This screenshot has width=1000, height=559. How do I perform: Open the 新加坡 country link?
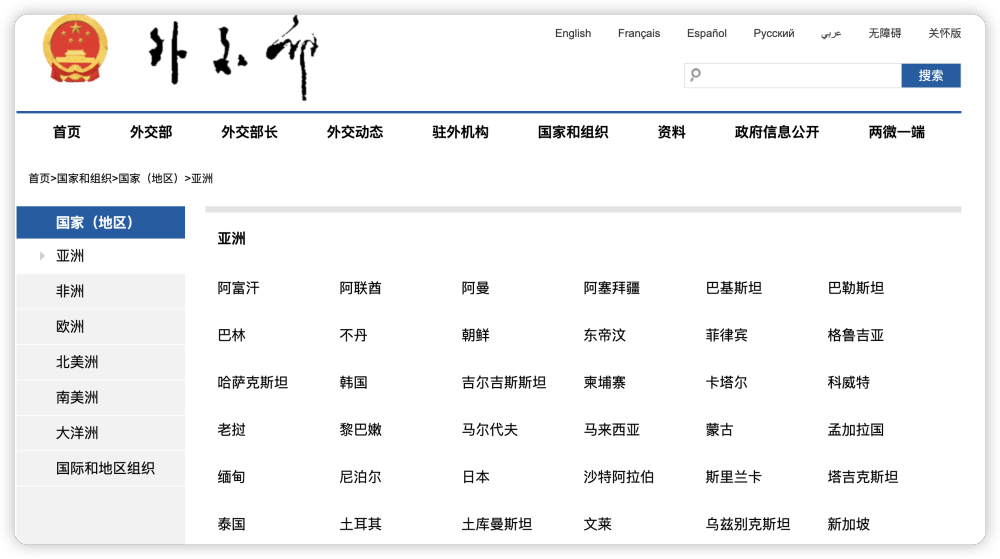coord(849,524)
